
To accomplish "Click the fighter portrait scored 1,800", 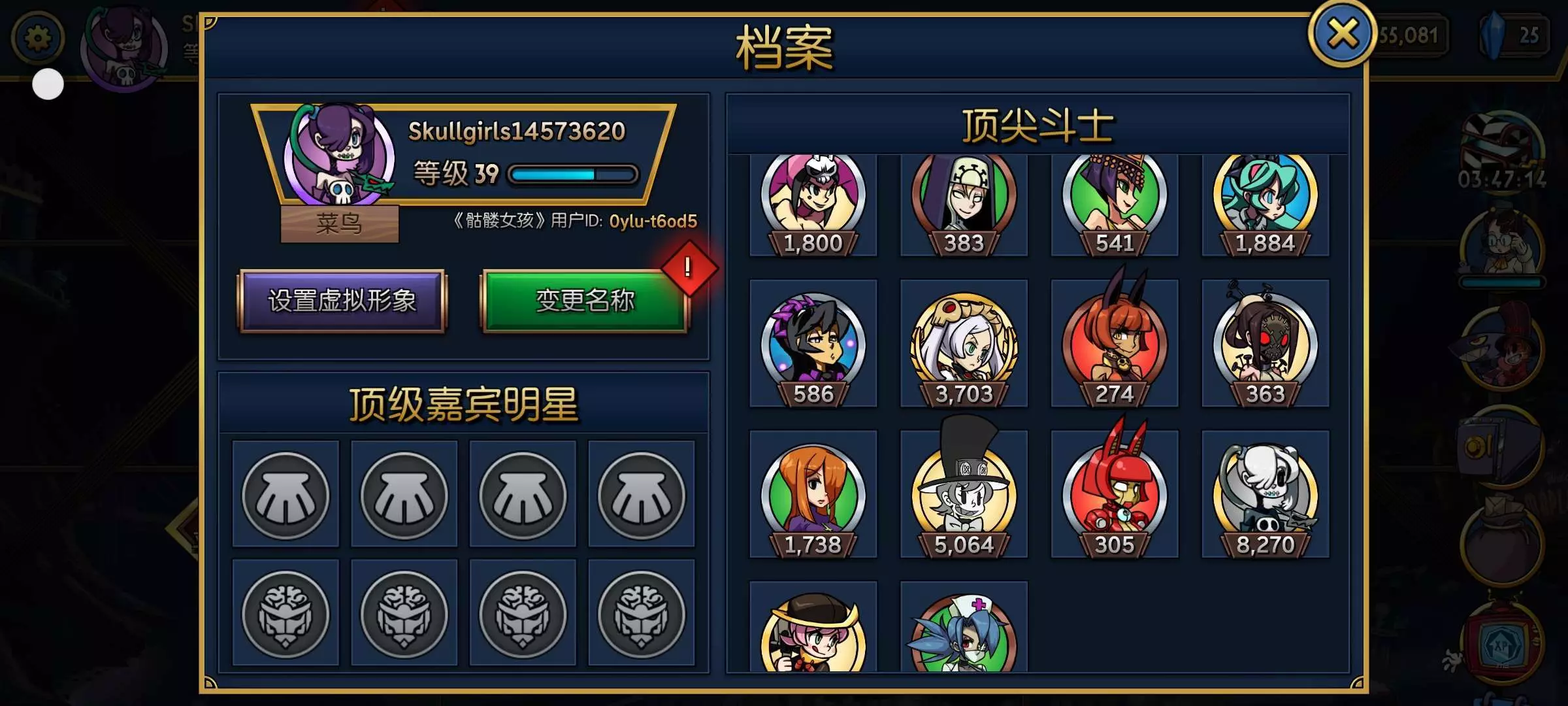I will click(813, 205).
